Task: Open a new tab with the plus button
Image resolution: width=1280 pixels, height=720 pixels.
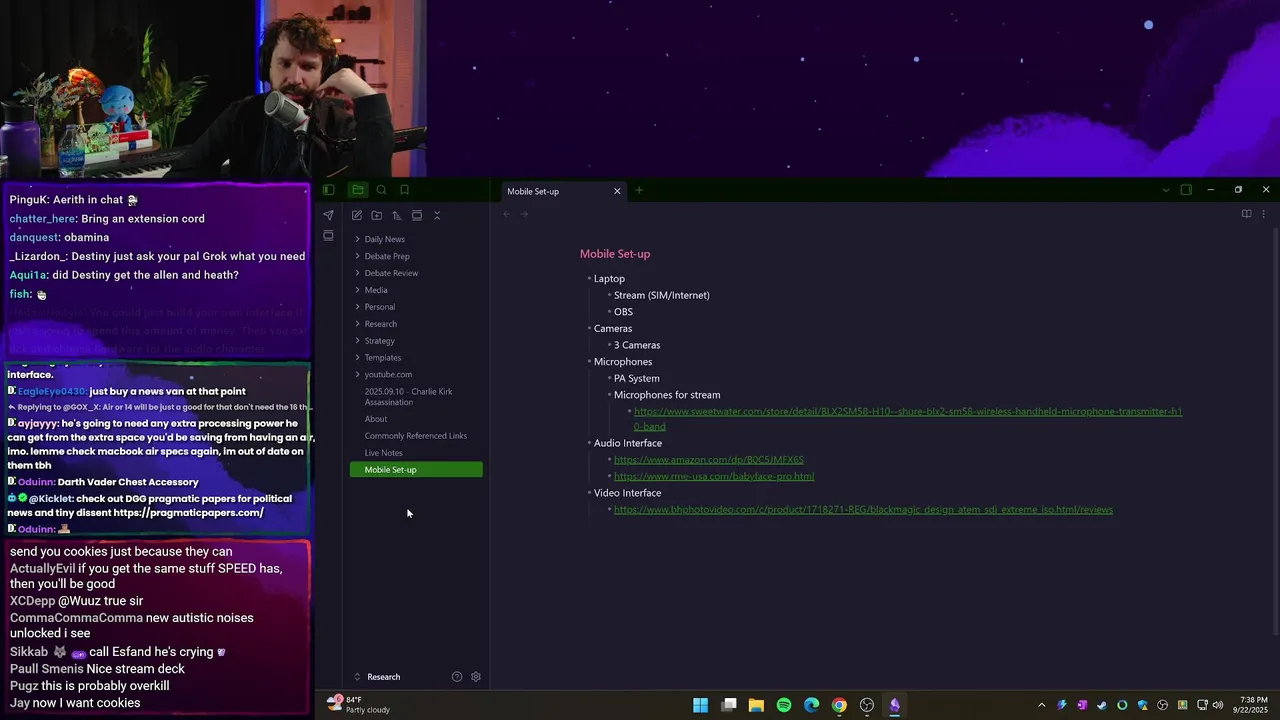Action: click(639, 191)
